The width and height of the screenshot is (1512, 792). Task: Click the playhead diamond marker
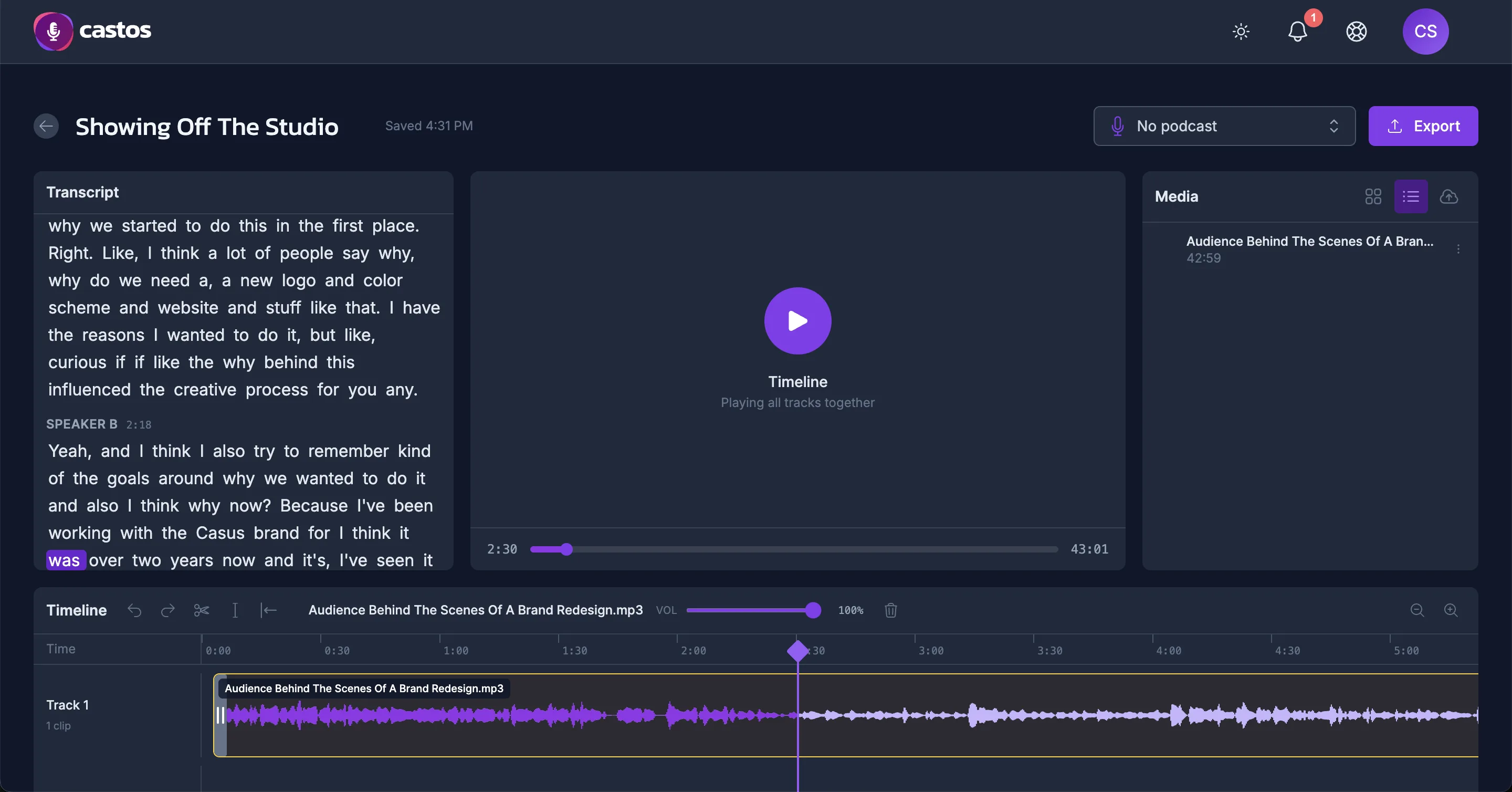click(797, 651)
